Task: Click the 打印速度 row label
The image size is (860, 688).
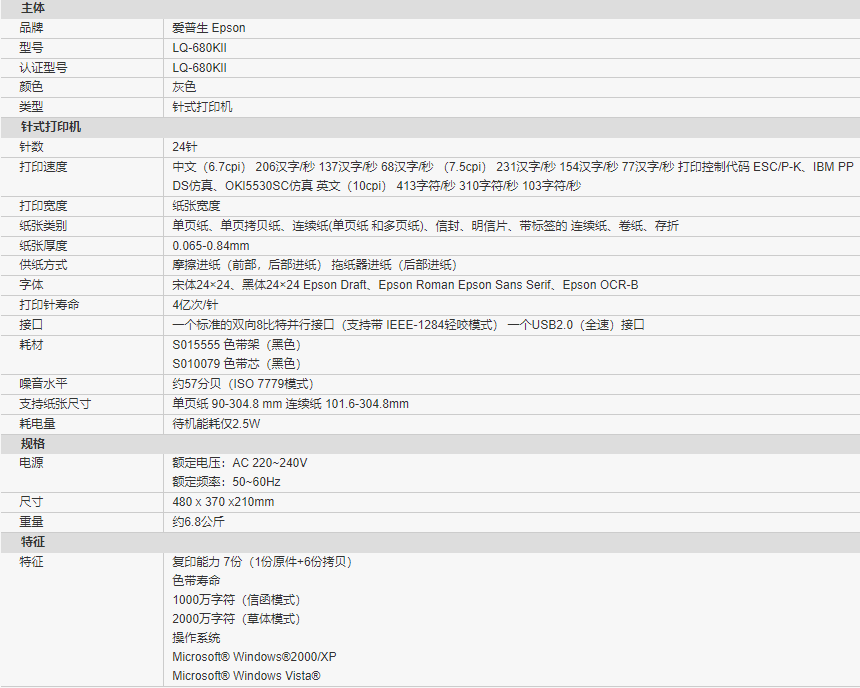Action: tap(43, 166)
